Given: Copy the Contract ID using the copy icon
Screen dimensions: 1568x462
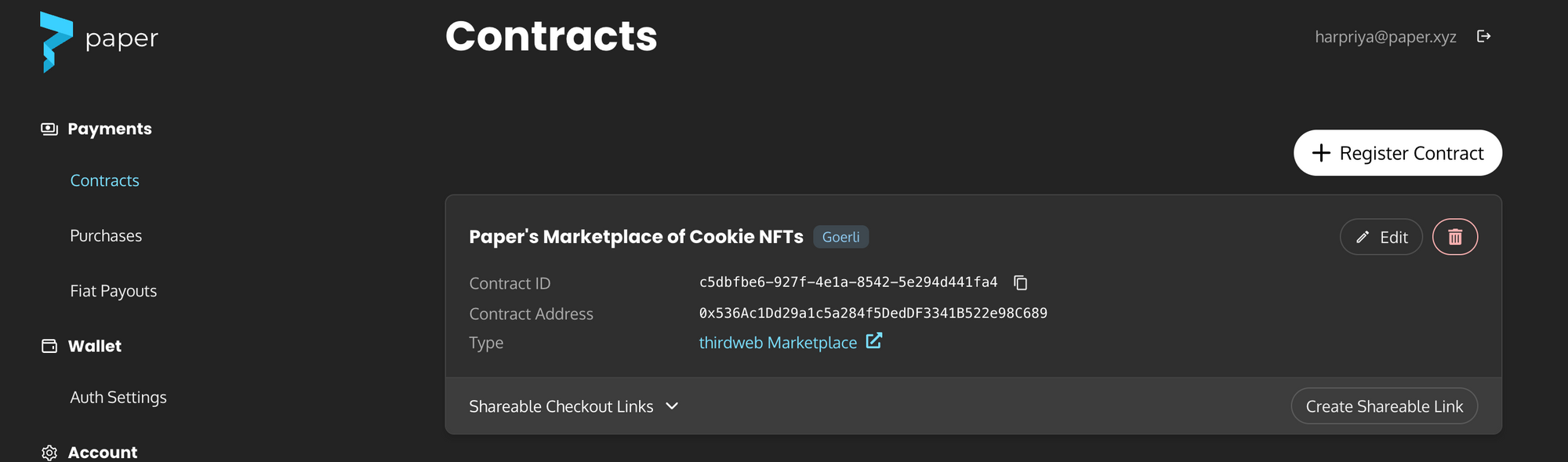Looking at the screenshot, I should tap(1022, 282).
